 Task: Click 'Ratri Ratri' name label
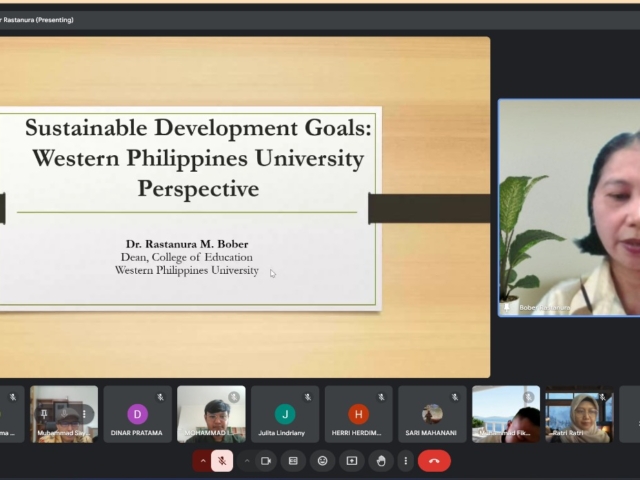(568, 433)
